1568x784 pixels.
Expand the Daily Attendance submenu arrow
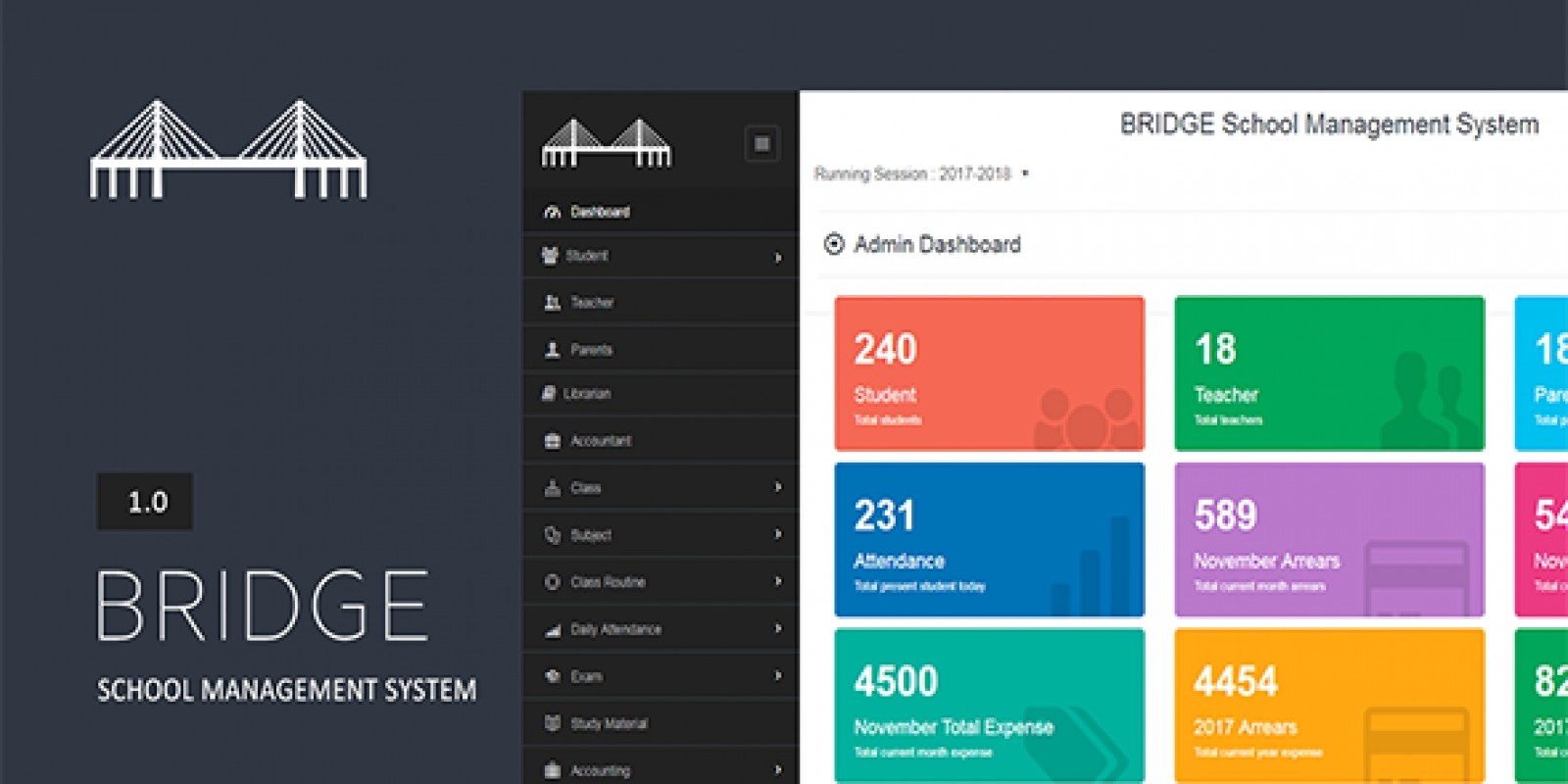point(778,628)
